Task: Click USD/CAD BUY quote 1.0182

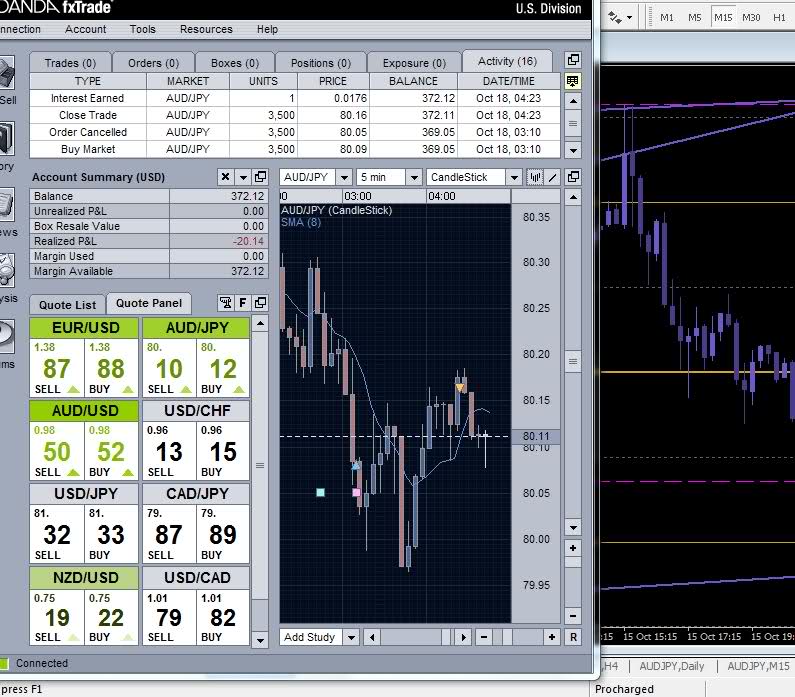Action: tap(223, 617)
